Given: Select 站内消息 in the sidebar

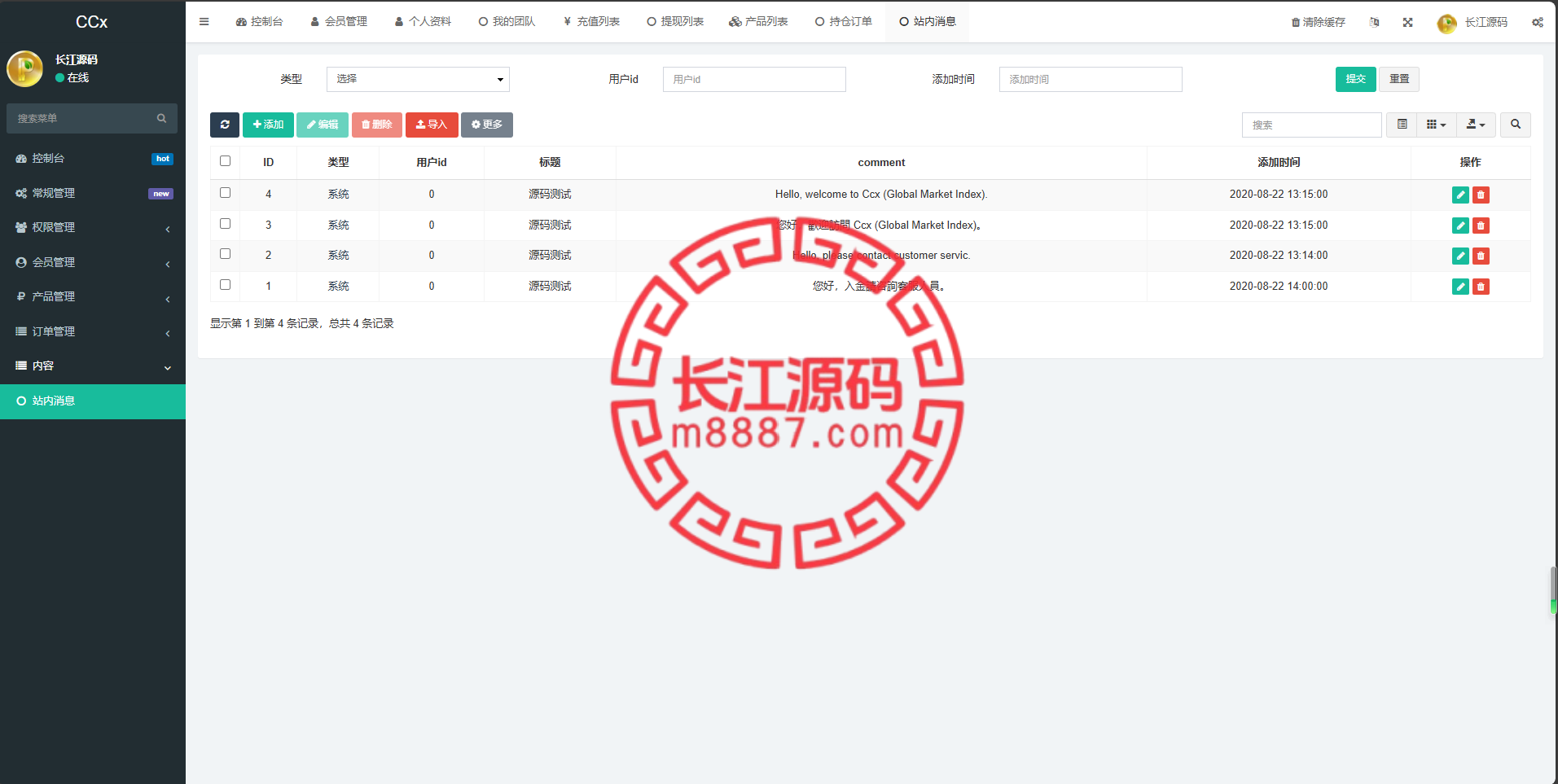Looking at the screenshot, I should click(x=93, y=401).
